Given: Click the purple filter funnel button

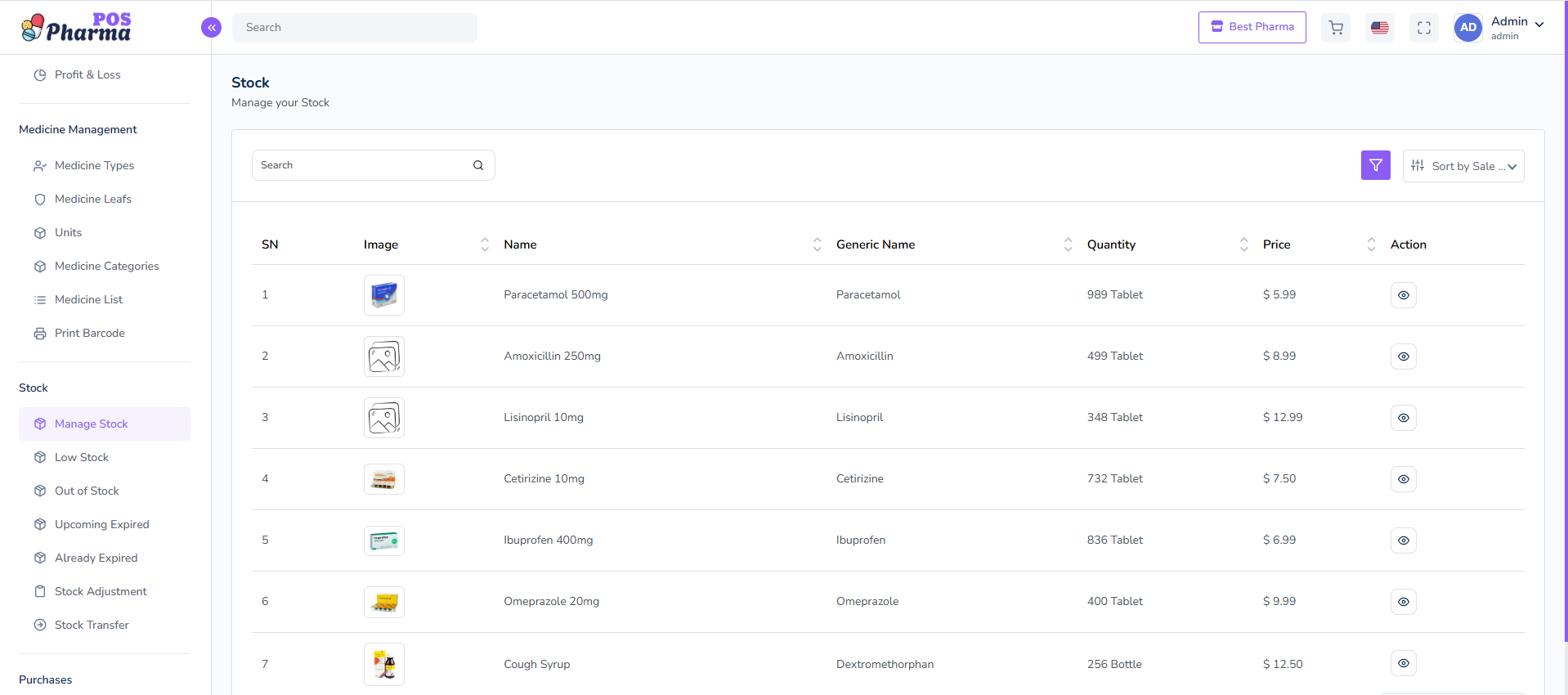Looking at the screenshot, I should tap(1375, 165).
